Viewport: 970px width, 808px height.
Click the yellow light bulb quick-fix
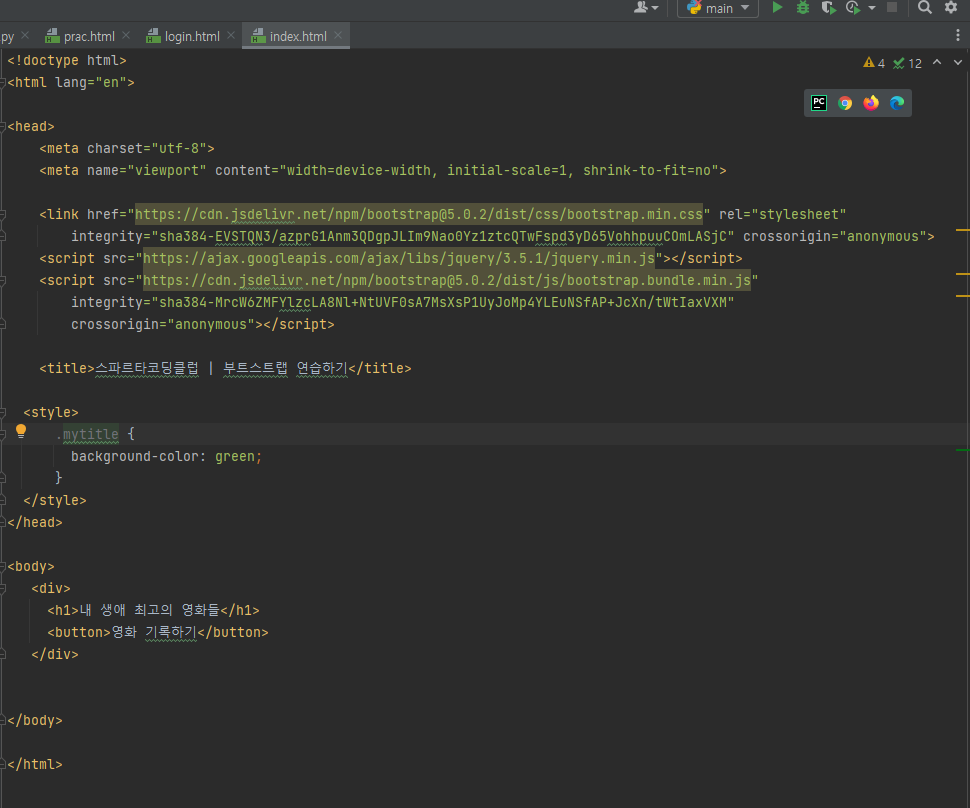pos(21,431)
